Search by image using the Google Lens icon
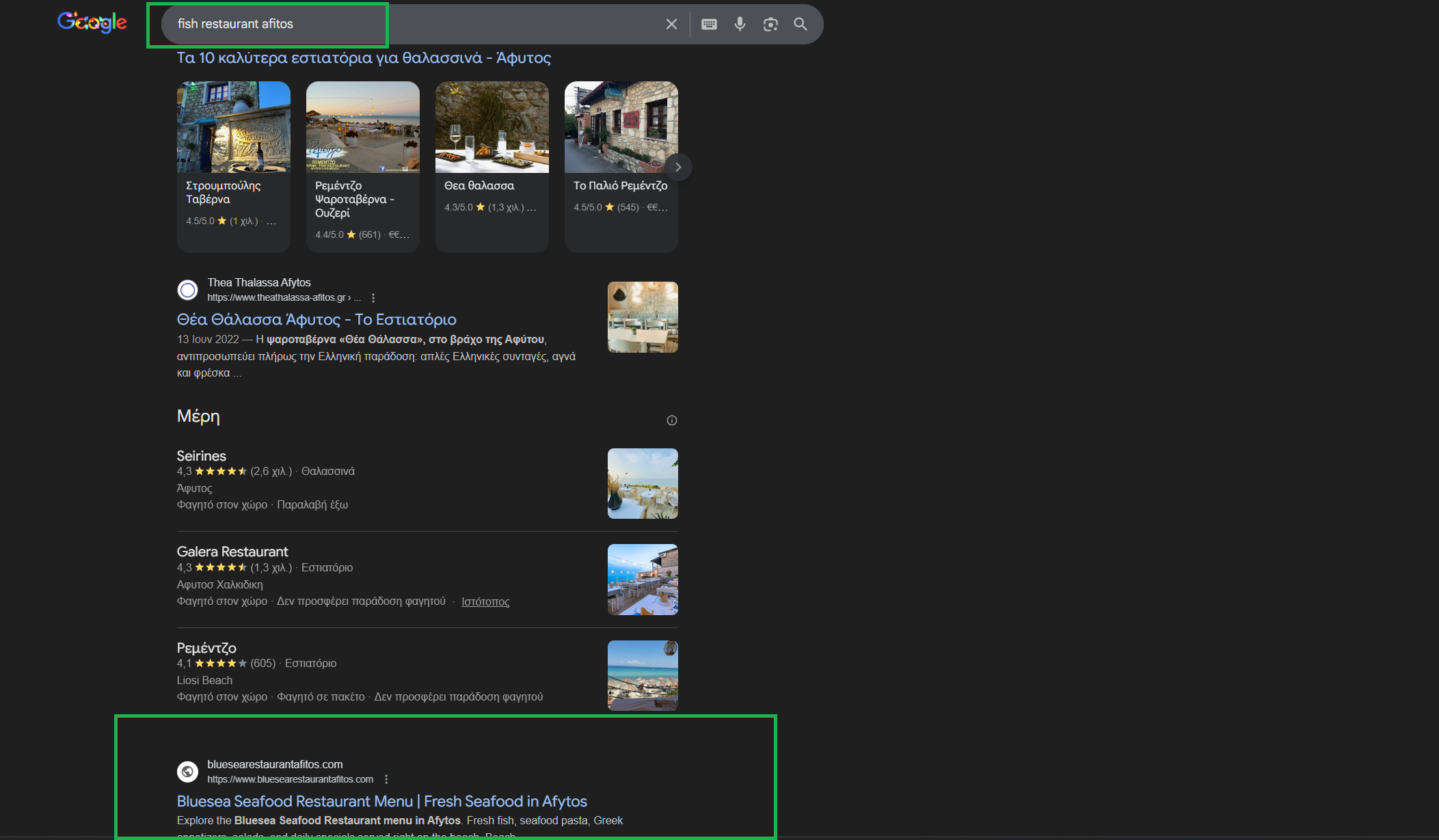The width and height of the screenshot is (1439, 840). click(x=770, y=24)
